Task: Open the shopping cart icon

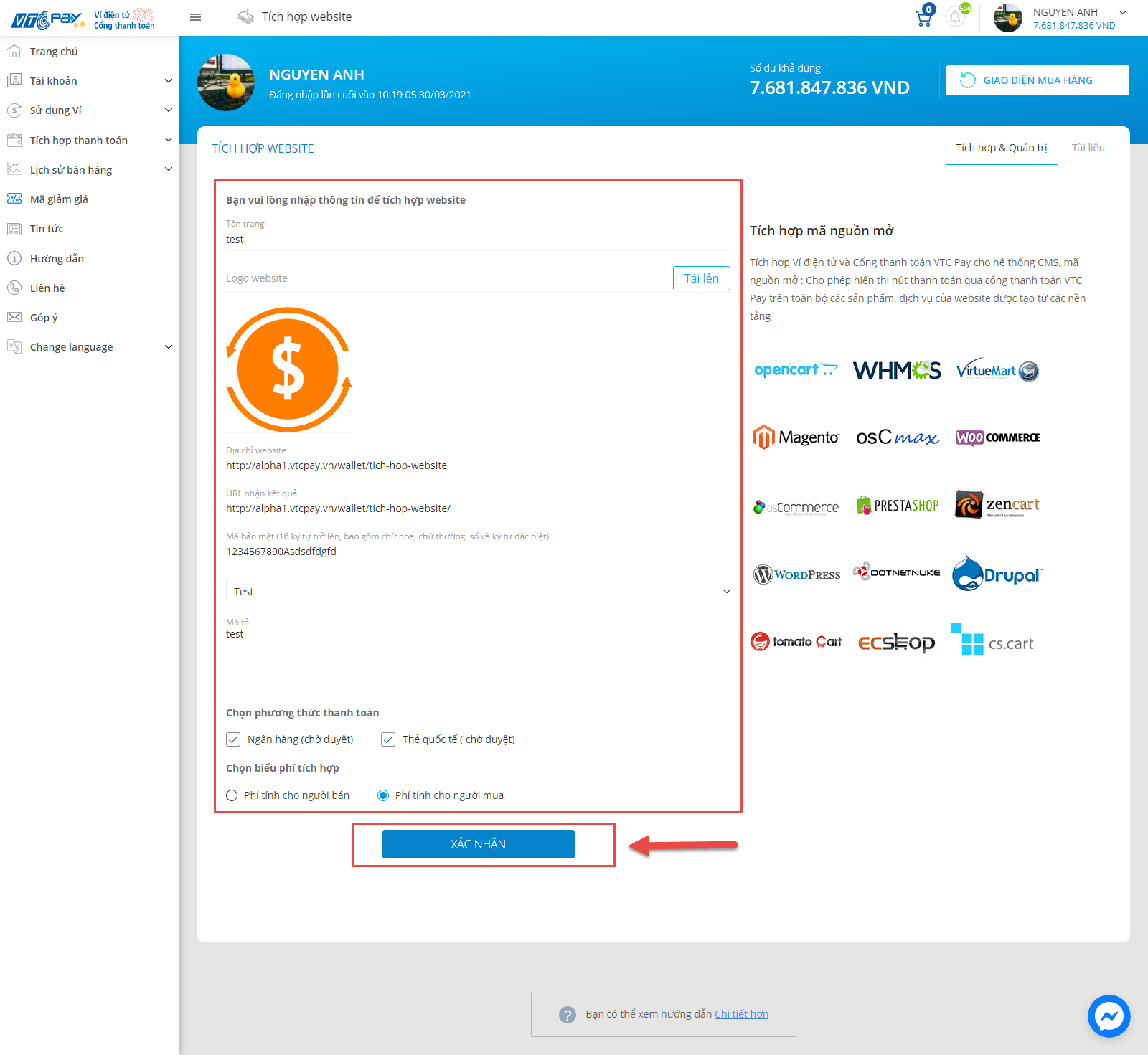Action: pos(924,17)
